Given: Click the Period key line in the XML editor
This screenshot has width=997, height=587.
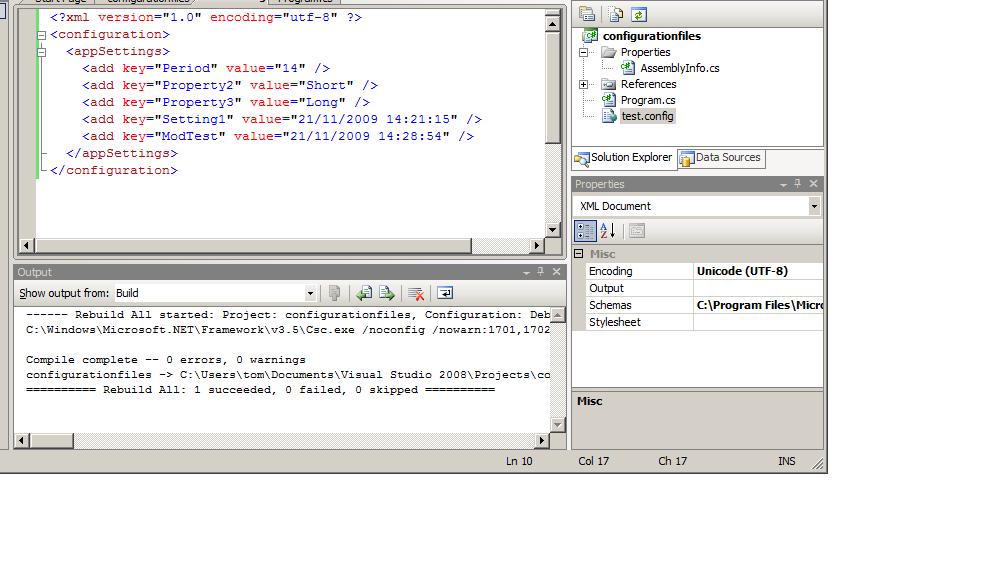Looking at the screenshot, I should 206,69.
